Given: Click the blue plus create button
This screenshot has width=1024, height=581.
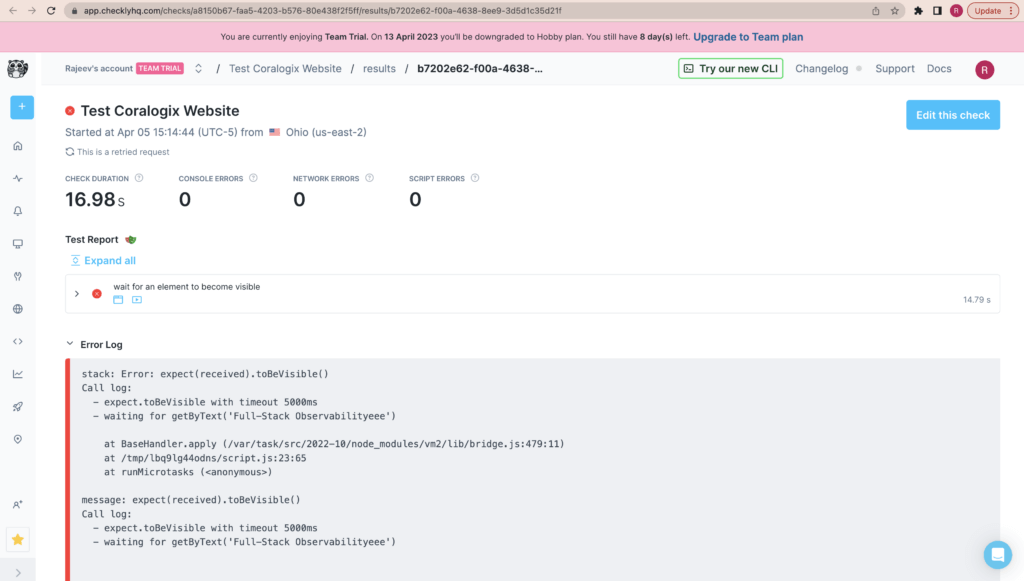Looking at the screenshot, I should (22, 107).
